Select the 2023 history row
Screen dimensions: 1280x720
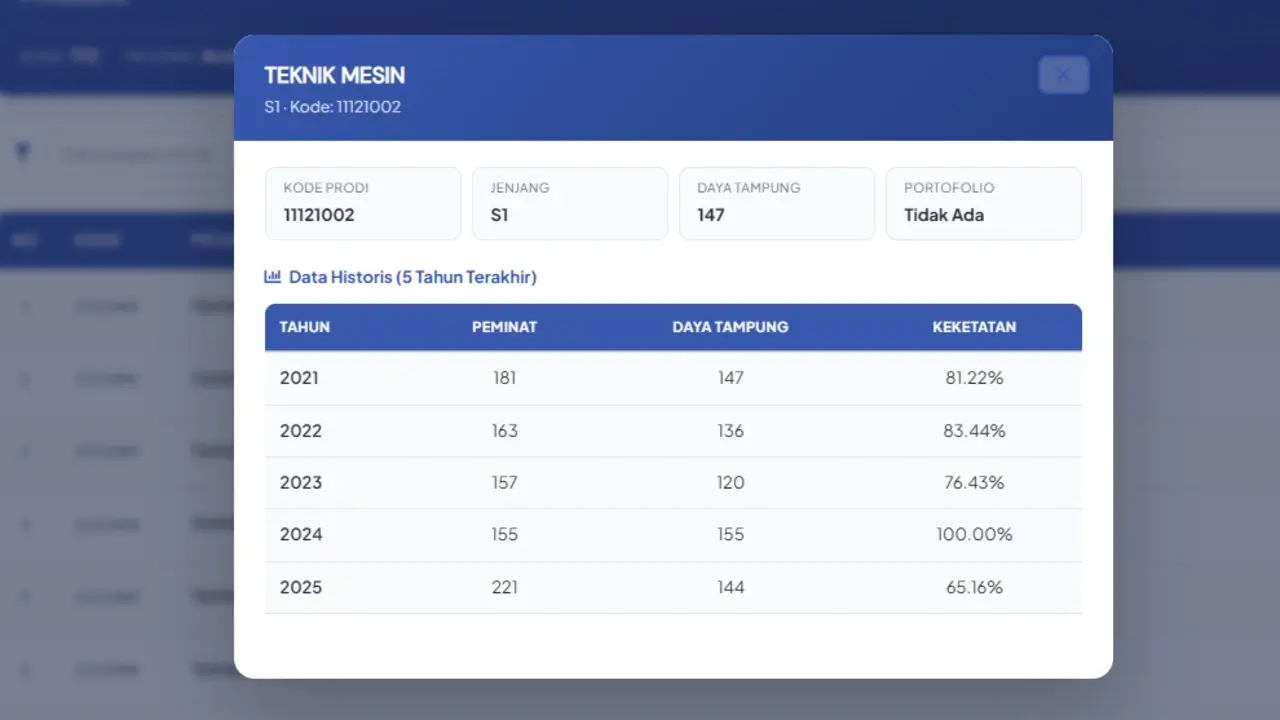click(673, 483)
